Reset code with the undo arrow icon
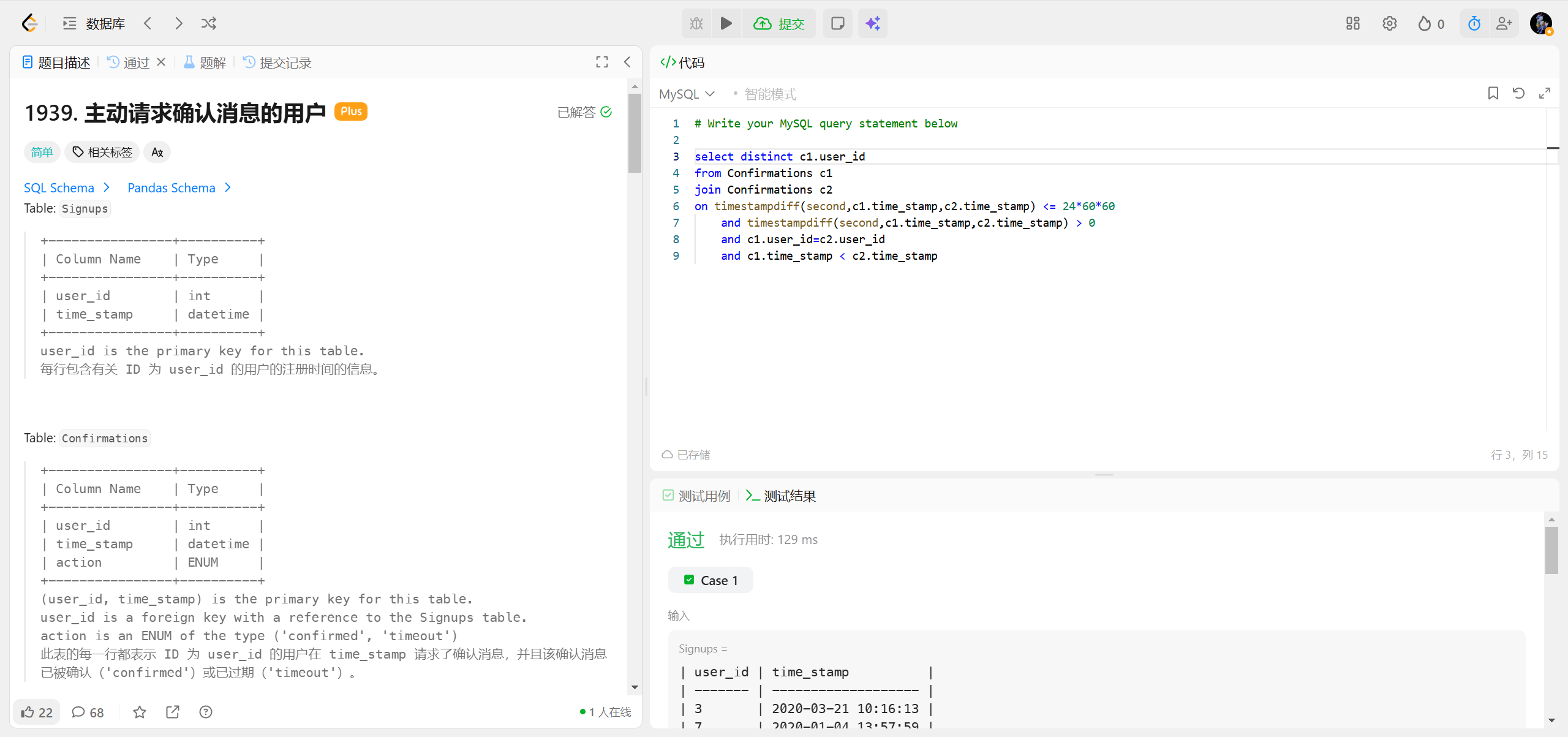The image size is (1568, 737). click(x=1518, y=93)
